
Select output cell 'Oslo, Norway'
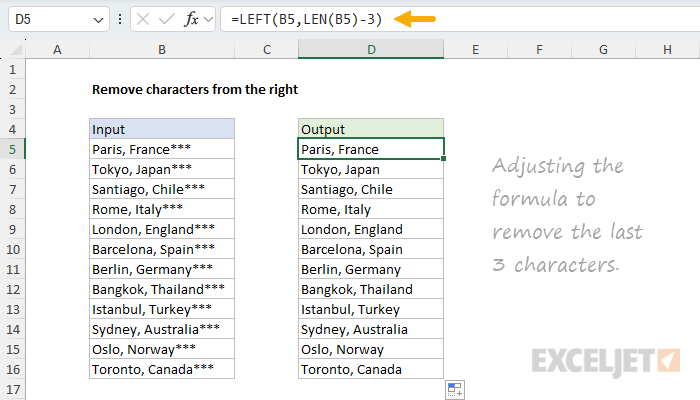tap(371, 349)
